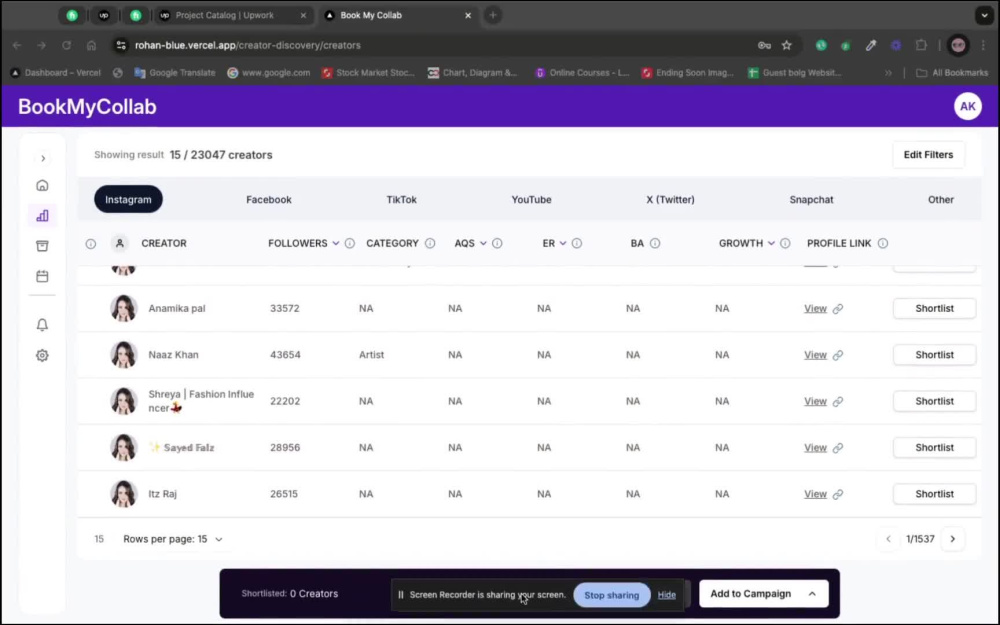Screen dimensions: 1000x625
Task: Go to the next page of results
Action: 952,539
